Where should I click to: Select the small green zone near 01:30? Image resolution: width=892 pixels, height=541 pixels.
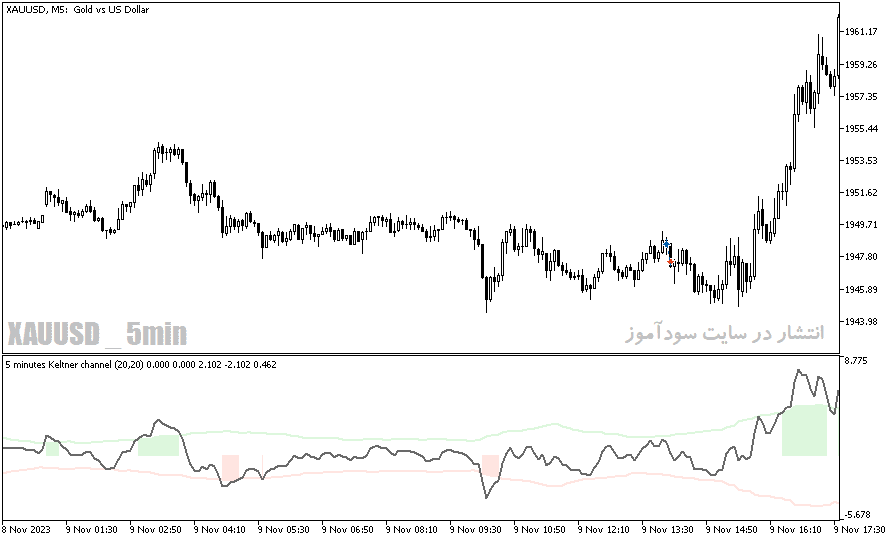tap(52, 449)
